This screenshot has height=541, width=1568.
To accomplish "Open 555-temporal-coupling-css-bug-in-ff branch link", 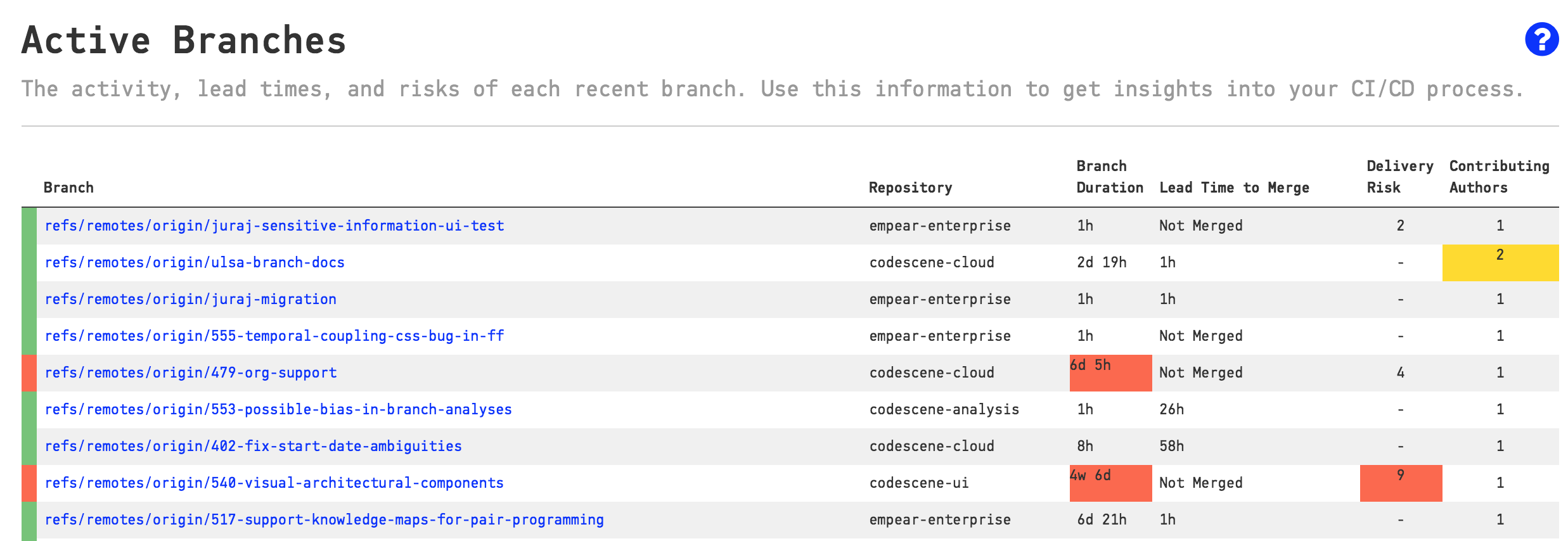I will click(274, 336).
